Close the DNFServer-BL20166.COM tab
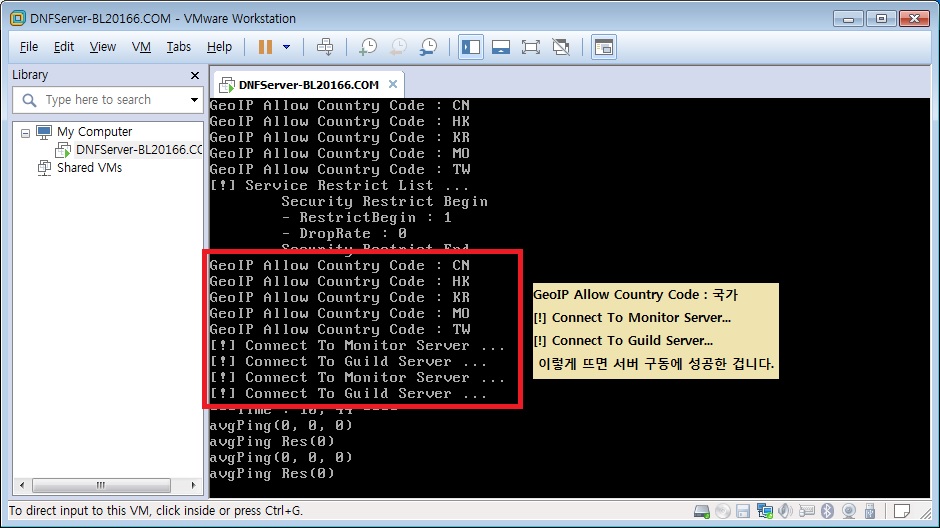 coord(393,85)
